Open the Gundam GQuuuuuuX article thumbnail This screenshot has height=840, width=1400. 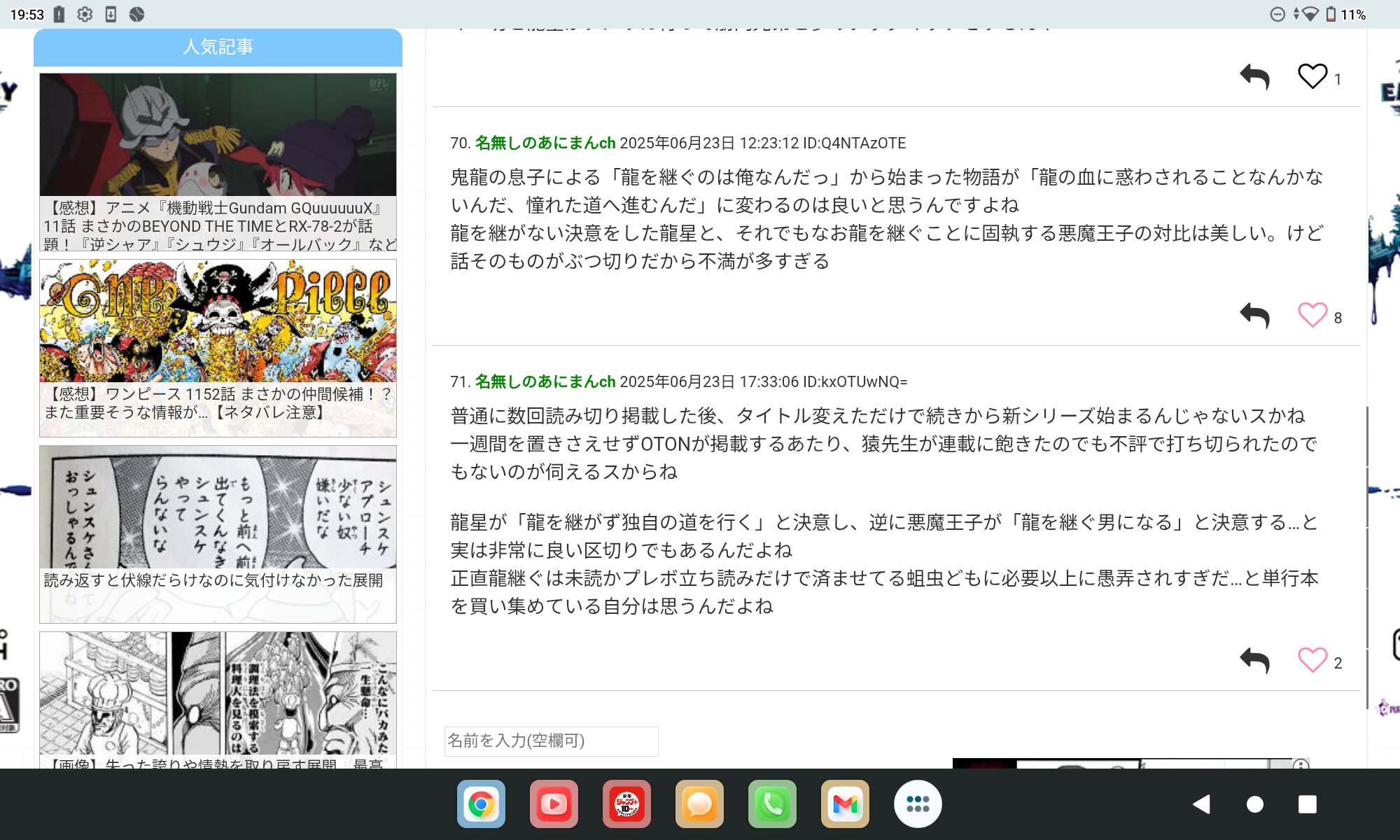tap(218, 135)
